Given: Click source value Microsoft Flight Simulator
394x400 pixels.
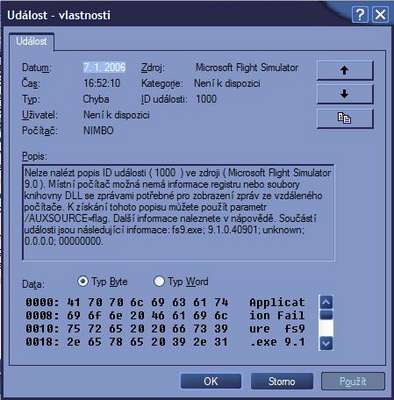Looking at the screenshot, I should 247,68.
